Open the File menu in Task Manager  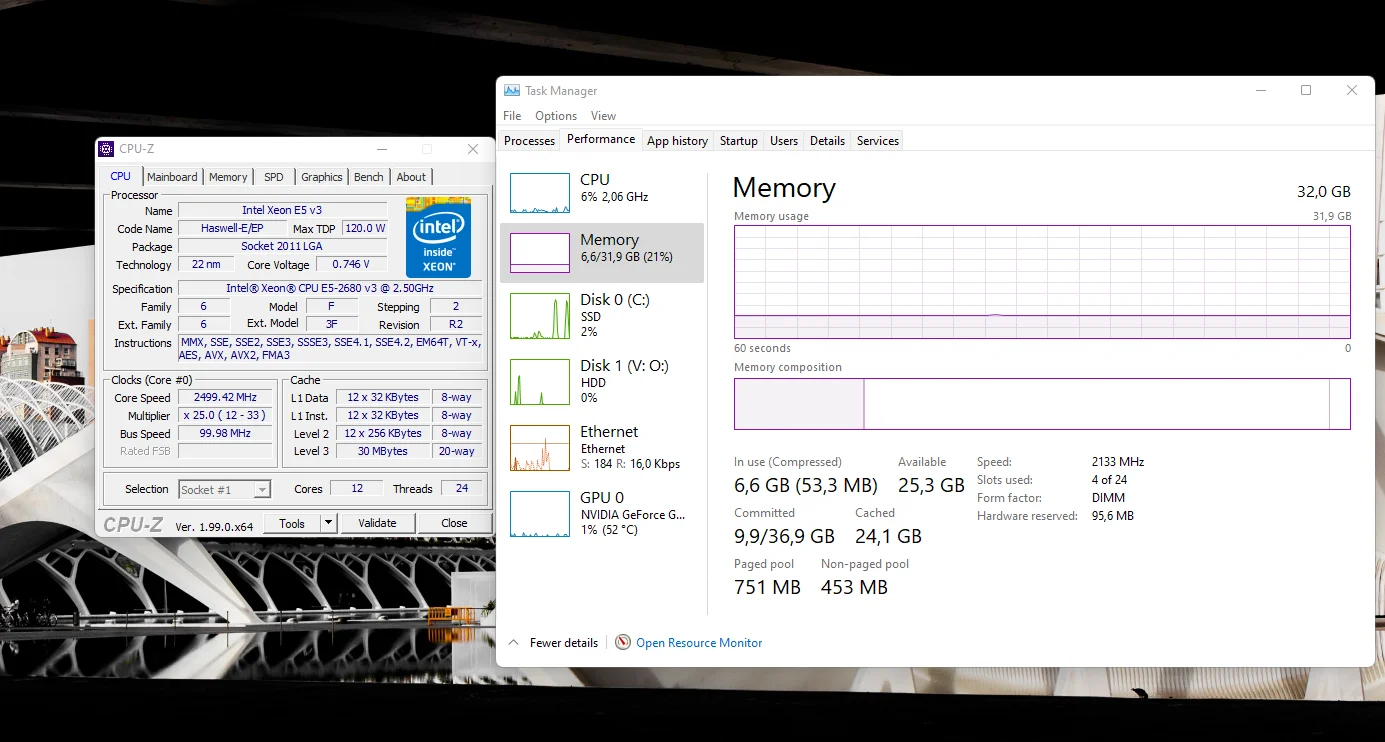[512, 116]
